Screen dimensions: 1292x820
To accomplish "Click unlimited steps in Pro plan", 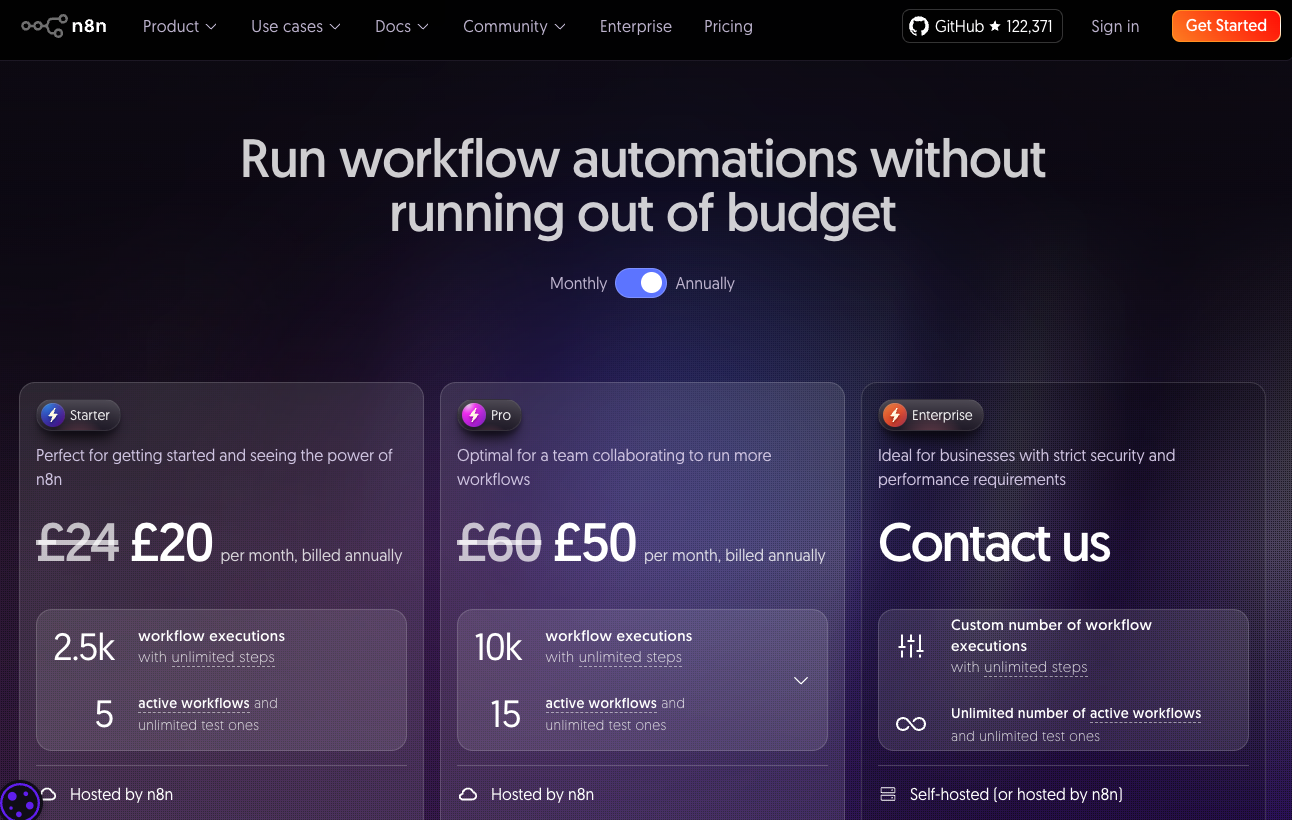I will point(630,658).
